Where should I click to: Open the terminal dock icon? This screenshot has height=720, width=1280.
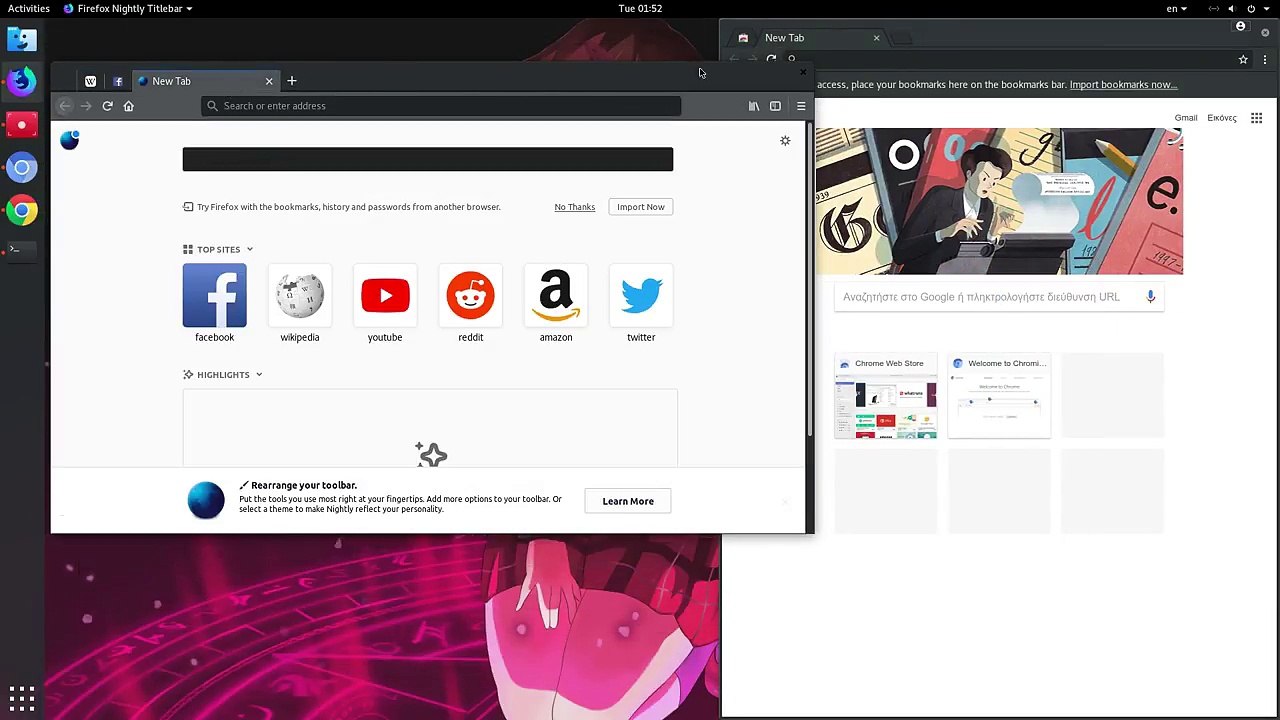point(22,249)
